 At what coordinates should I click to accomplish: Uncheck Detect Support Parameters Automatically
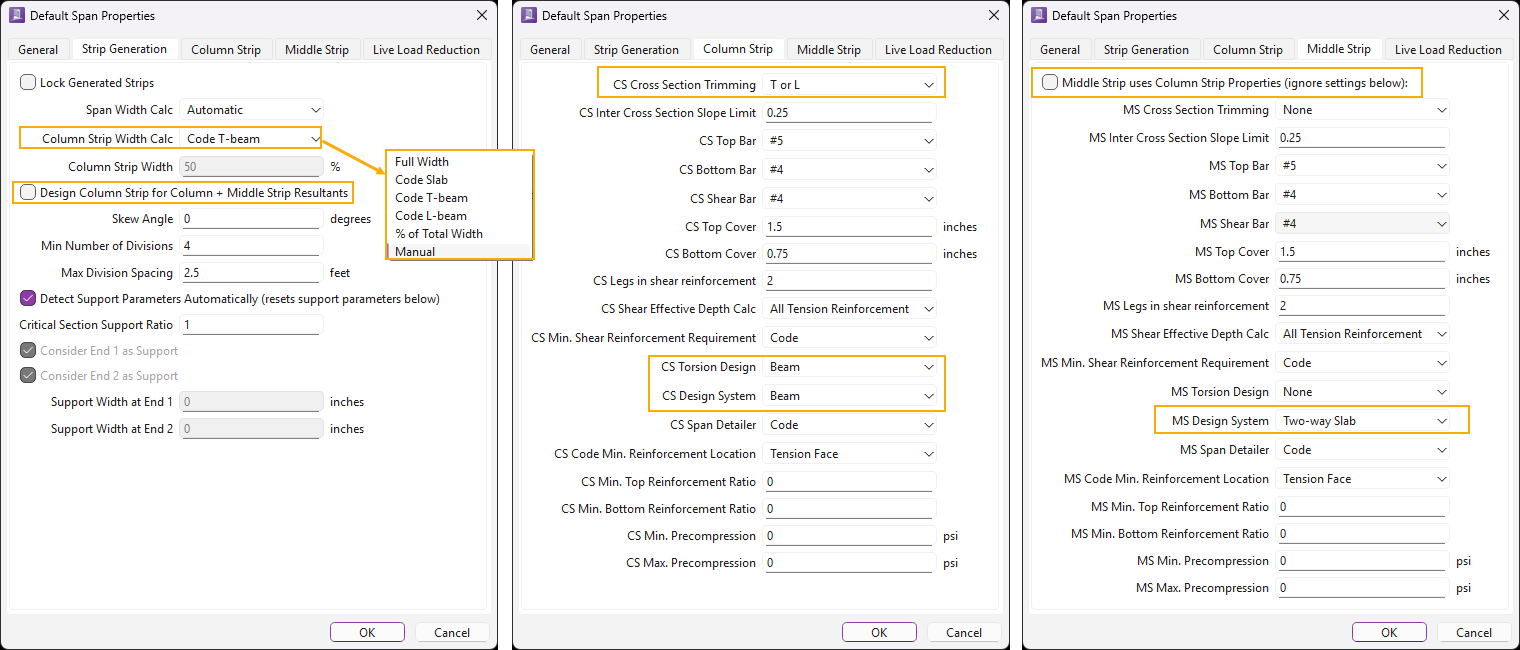pyautogui.click(x=28, y=298)
